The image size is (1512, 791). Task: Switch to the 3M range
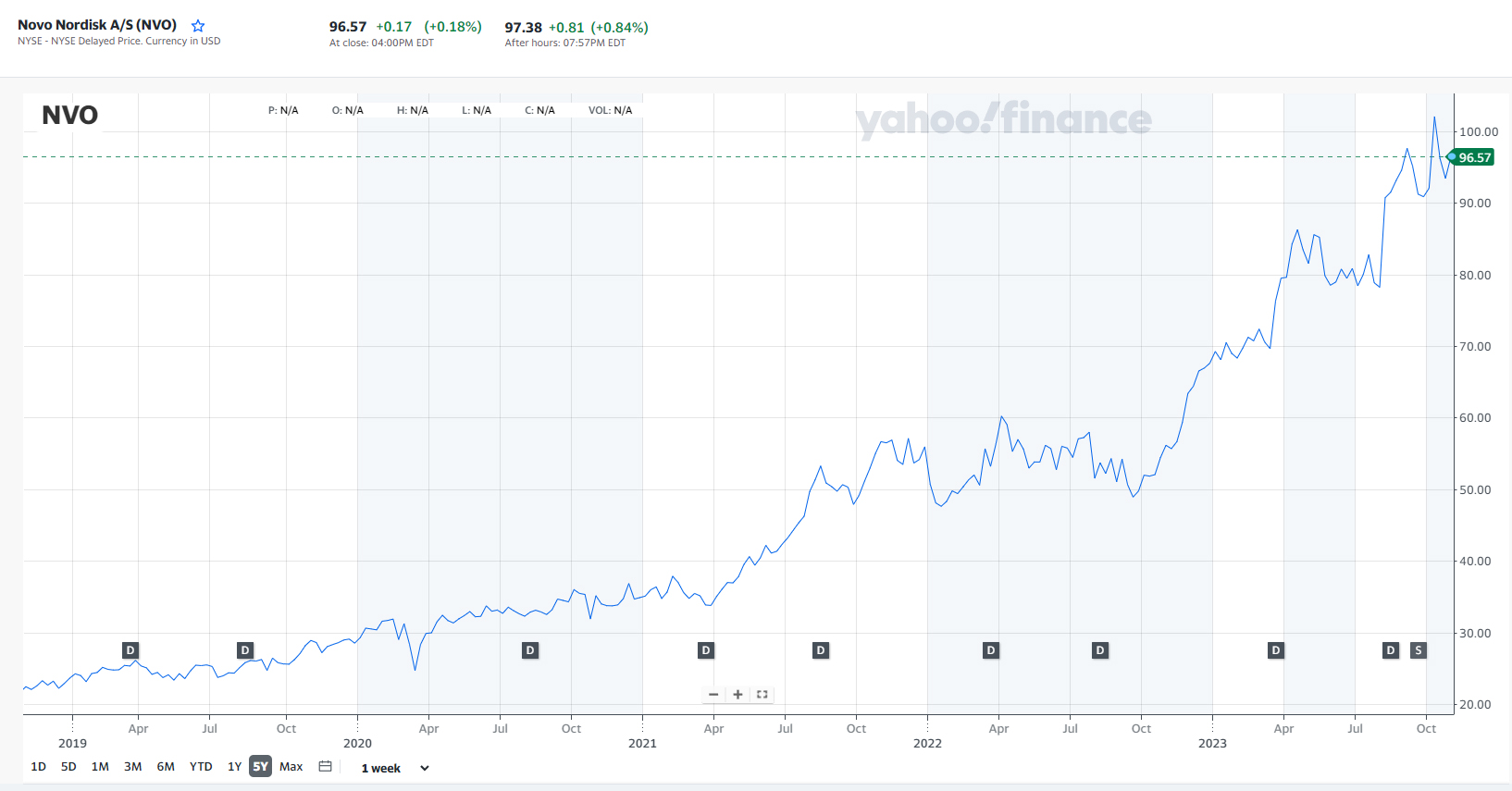coord(133,767)
